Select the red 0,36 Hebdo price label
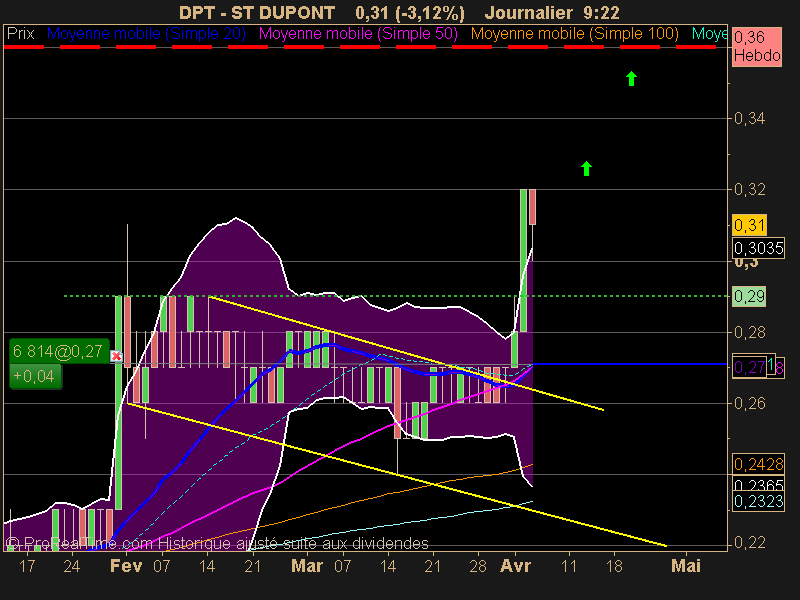Screen dimensions: 800x600 point(757,46)
